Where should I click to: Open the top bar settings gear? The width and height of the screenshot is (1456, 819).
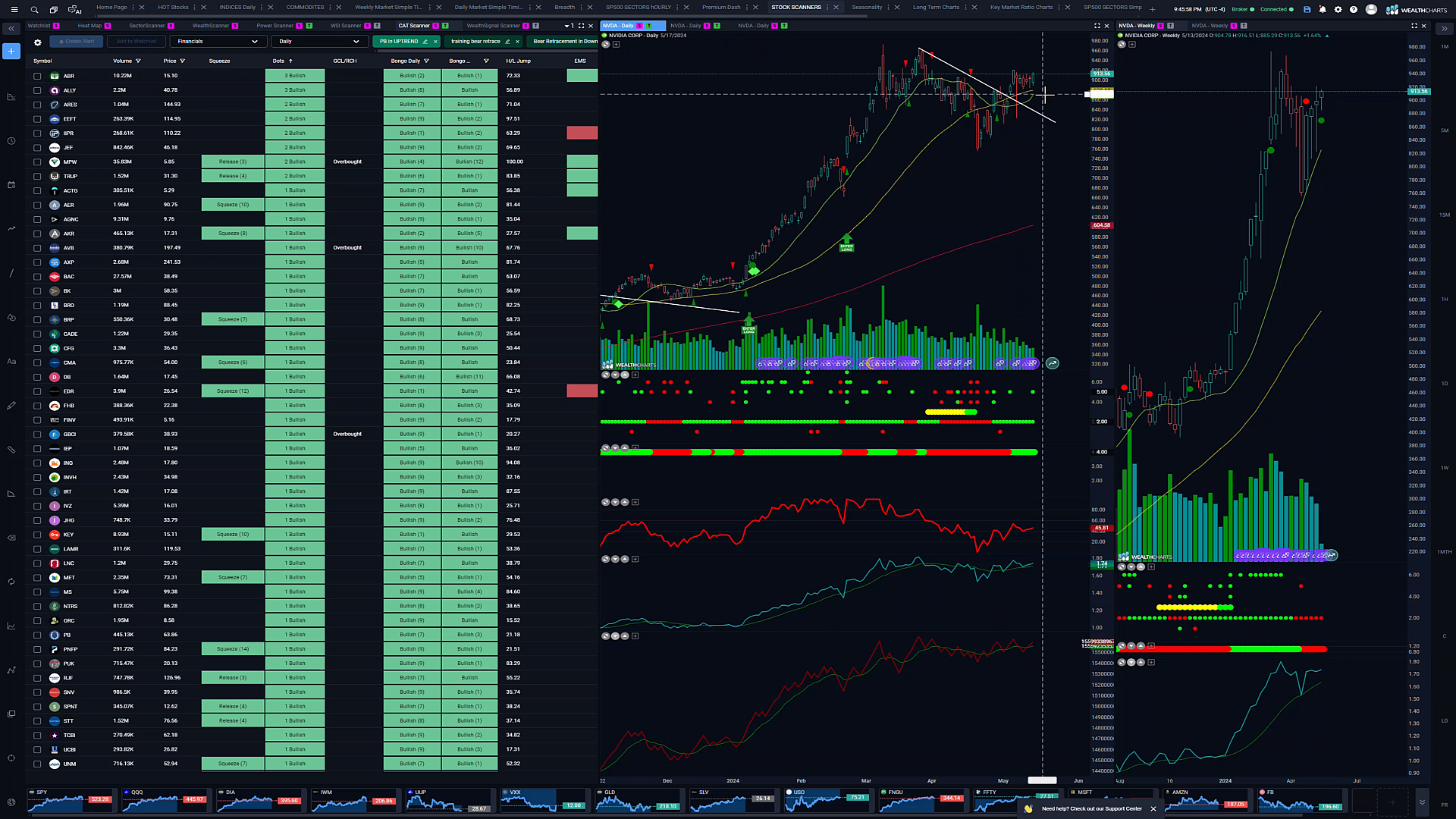coord(1338,10)
